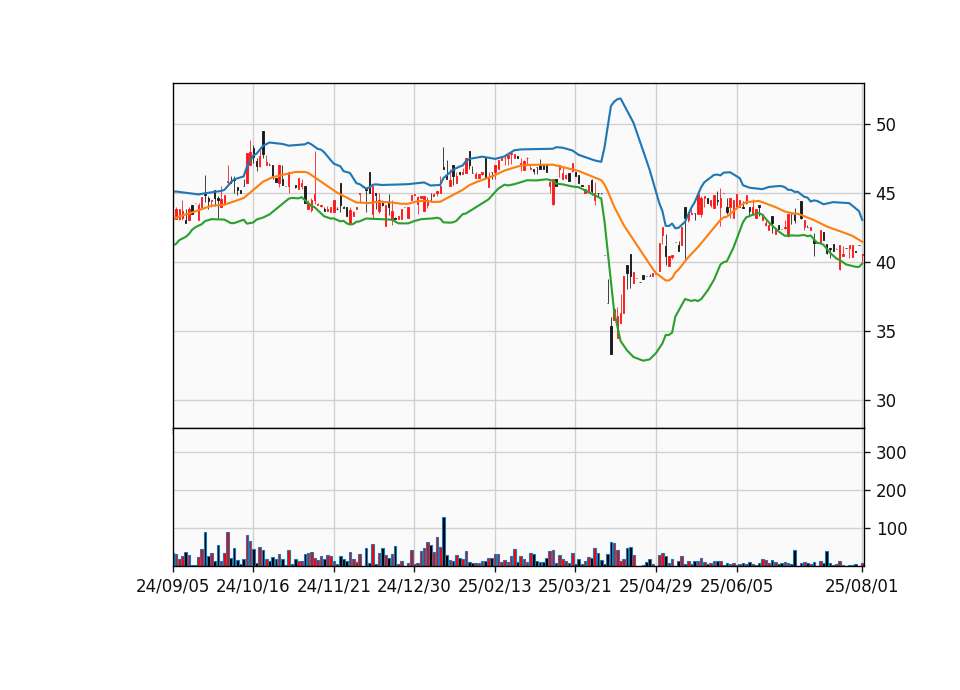Click the 24/11/21 date label
960x690 pixels.
[x=334, y=586]
